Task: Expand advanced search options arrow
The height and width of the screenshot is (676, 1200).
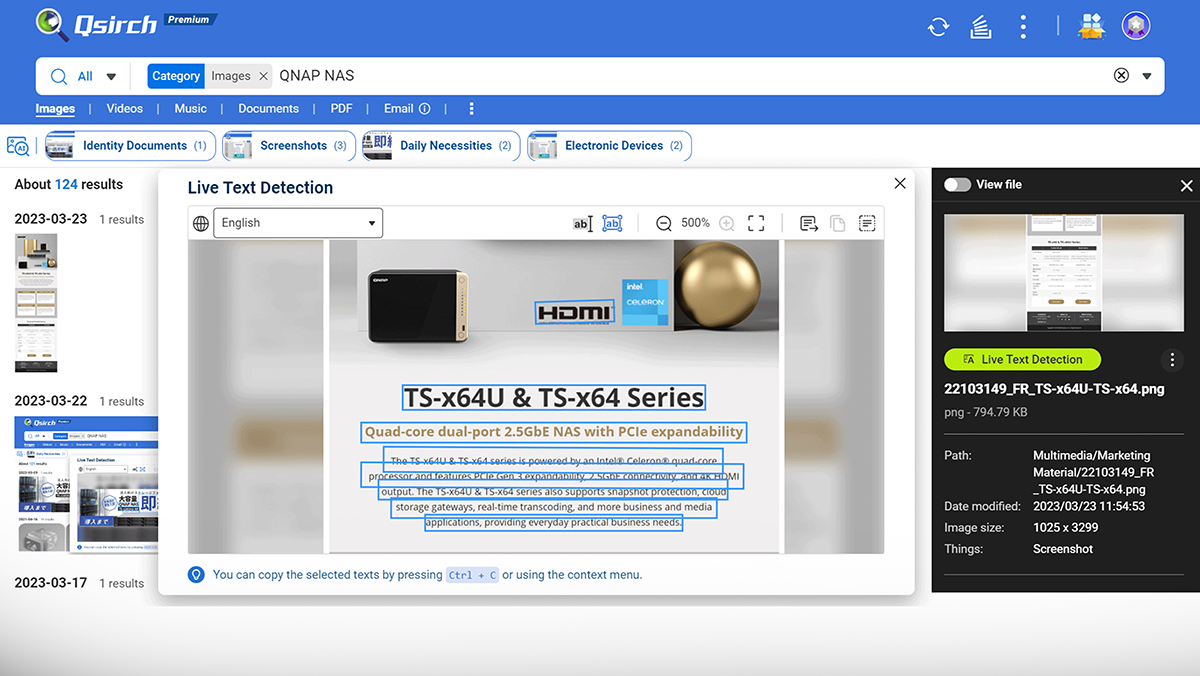Action: coord(1147,76)
